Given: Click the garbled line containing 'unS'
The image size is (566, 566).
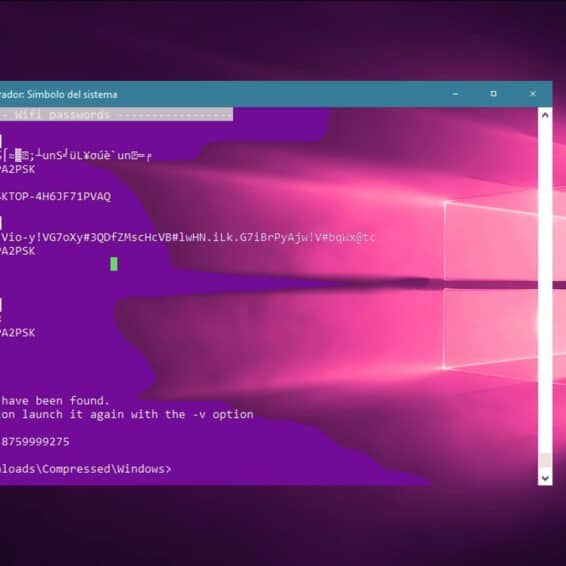Looking at the screenshot, I should tap(76, 156).
